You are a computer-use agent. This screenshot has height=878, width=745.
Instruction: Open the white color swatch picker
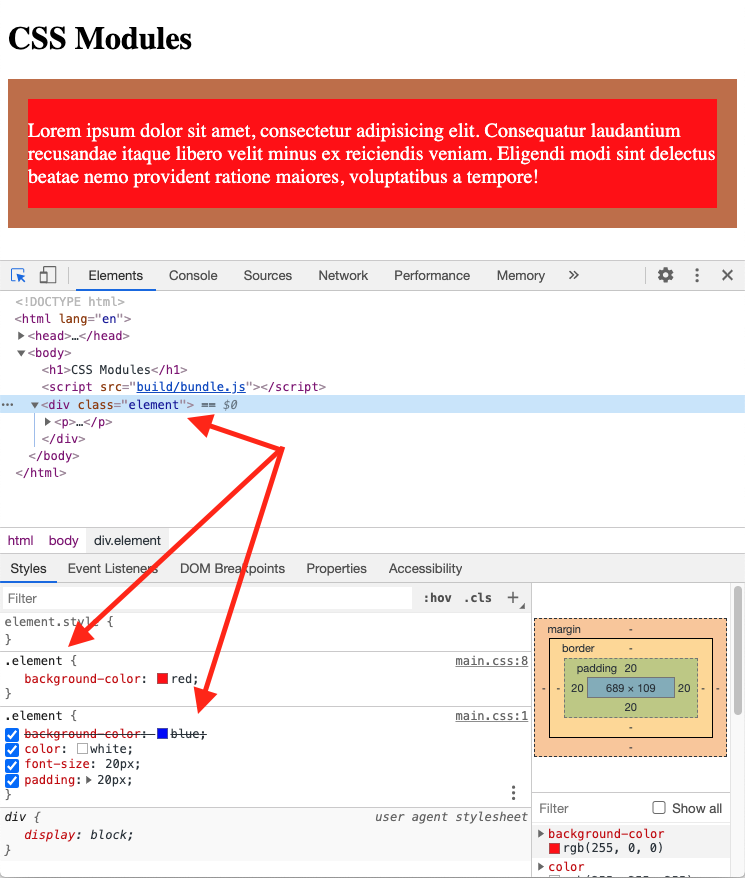(82, 749)
